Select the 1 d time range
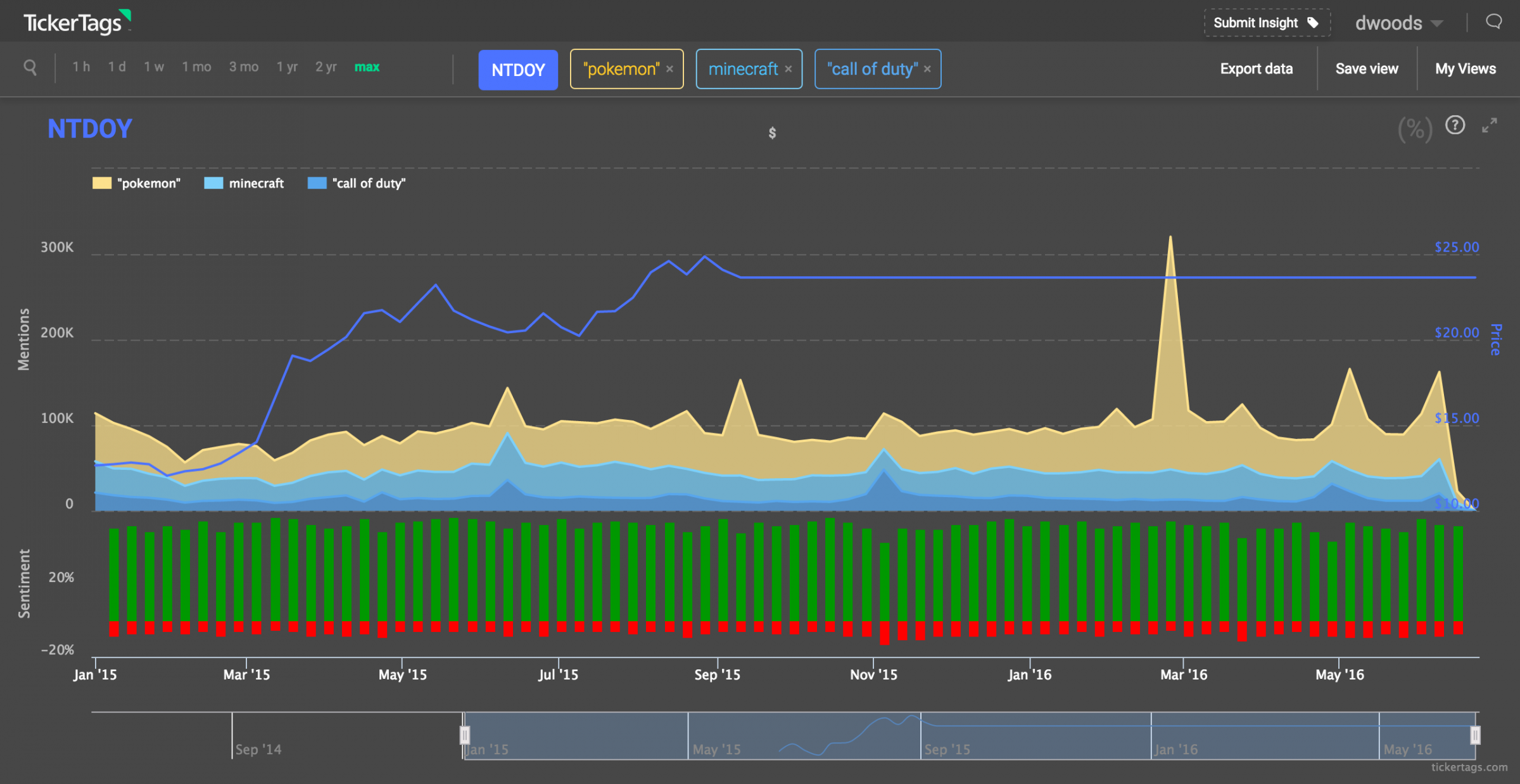Screen dimensions: 1520x784 [x=117, y=67]
